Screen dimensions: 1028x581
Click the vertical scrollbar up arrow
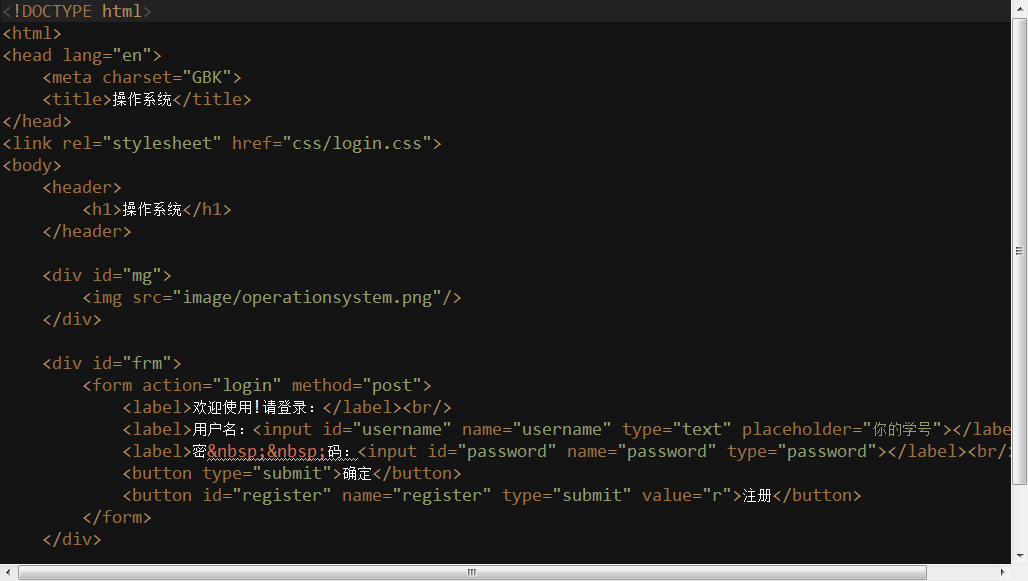click(1019, 8)
